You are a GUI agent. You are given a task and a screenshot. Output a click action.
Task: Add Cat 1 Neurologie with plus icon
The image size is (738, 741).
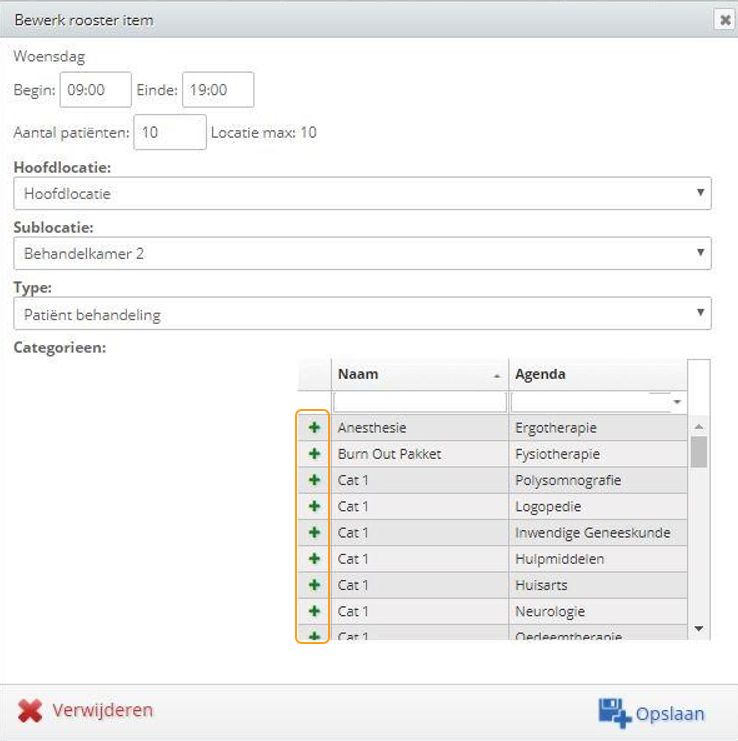pos(314,612)
